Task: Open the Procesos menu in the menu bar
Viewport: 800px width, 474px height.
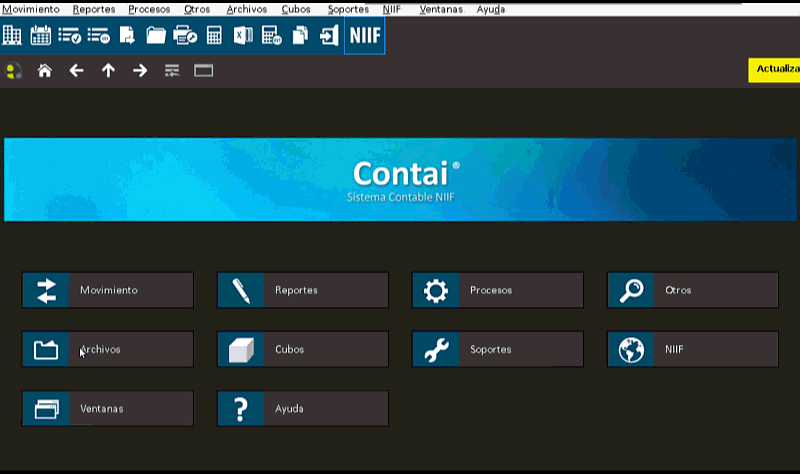Action: click(149, 9)
